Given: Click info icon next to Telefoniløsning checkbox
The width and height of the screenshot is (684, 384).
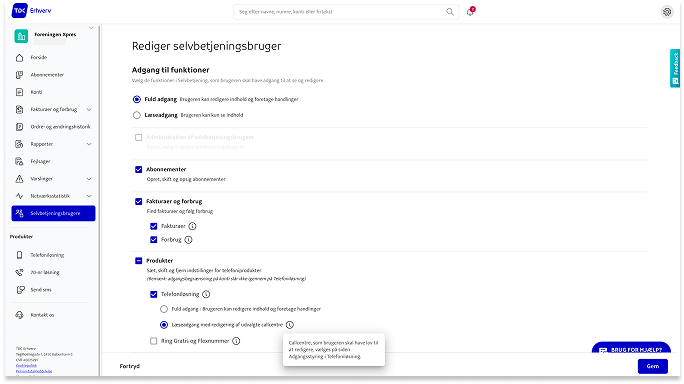Looking at the screenshot, I should pos(206,295).
